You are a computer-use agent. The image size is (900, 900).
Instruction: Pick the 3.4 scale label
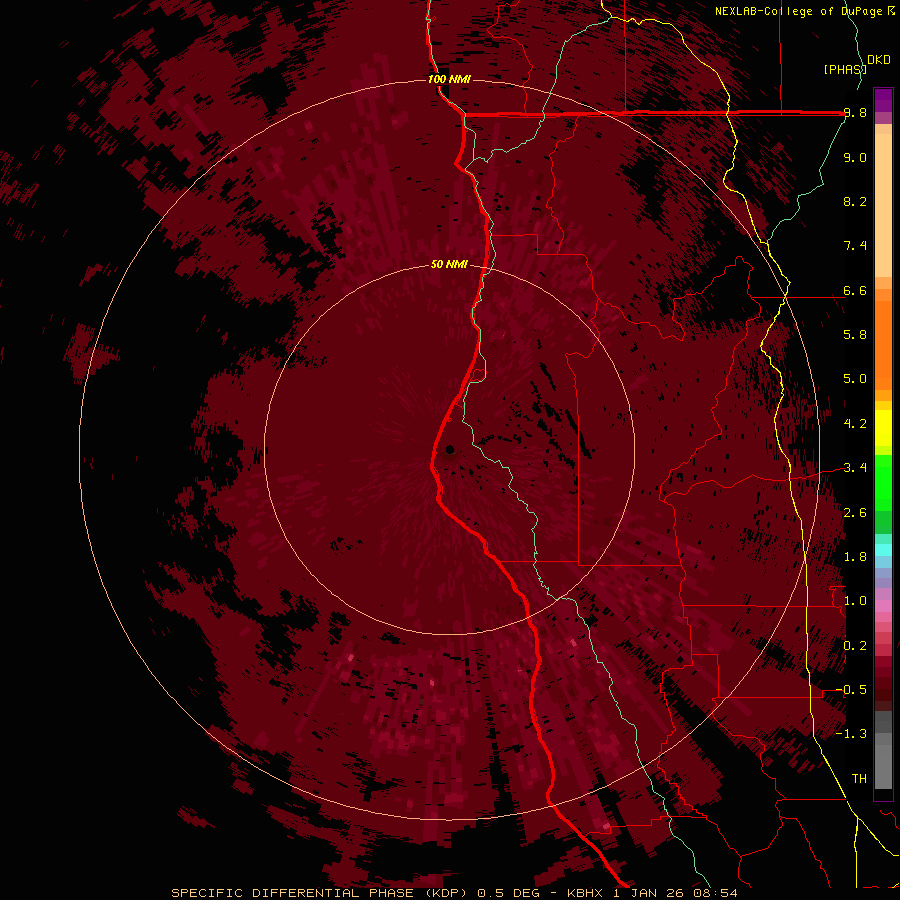855,468
